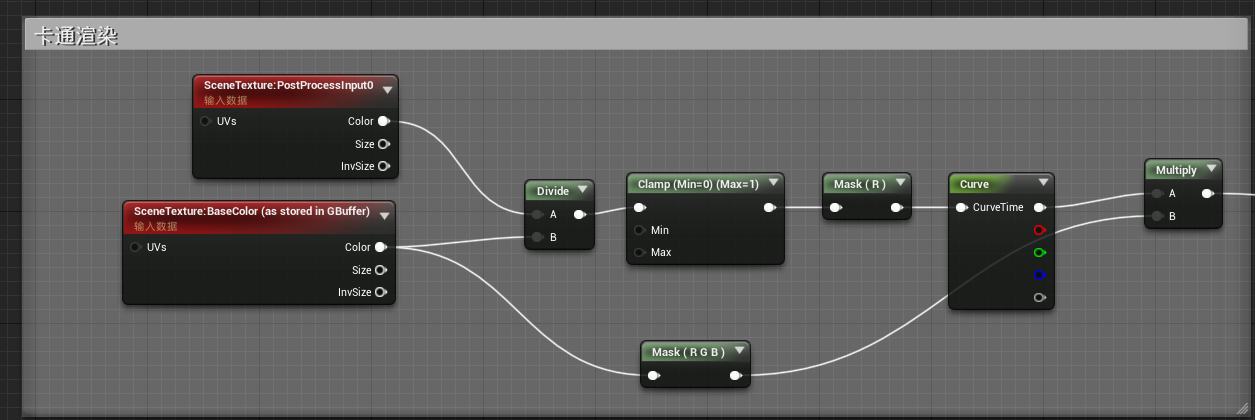1255x420 pixels.
Task: Click the Divide node's B input pin
Action: pos(538,237)
